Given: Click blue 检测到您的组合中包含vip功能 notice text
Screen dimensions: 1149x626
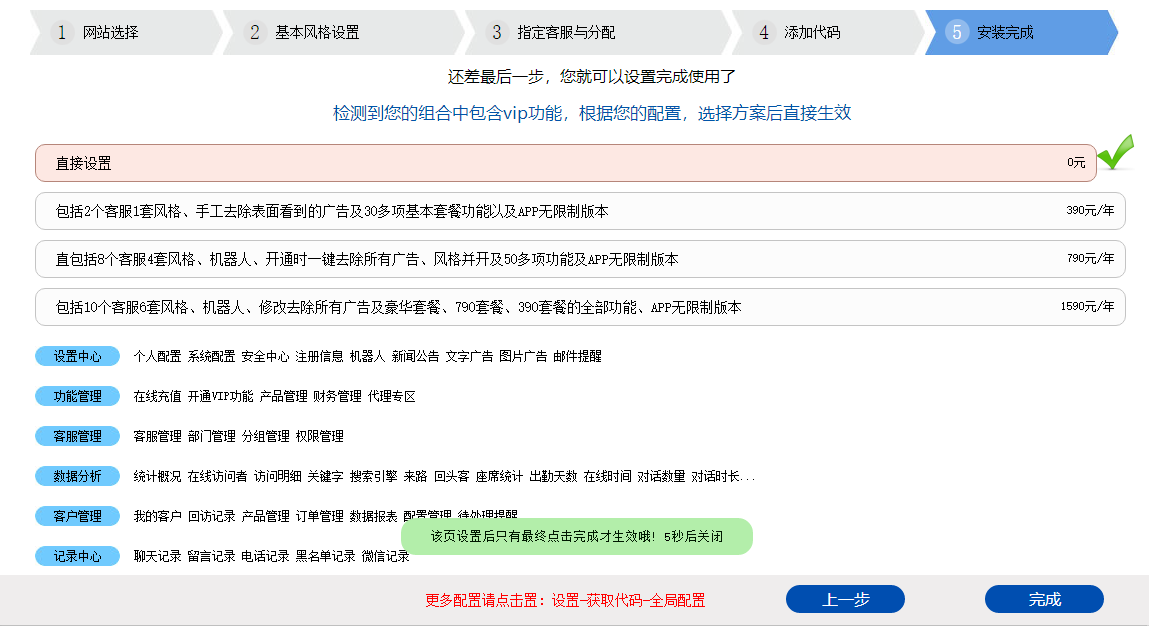Looking at the screenshot, I should pyautogui.click(x=592, y=113).
